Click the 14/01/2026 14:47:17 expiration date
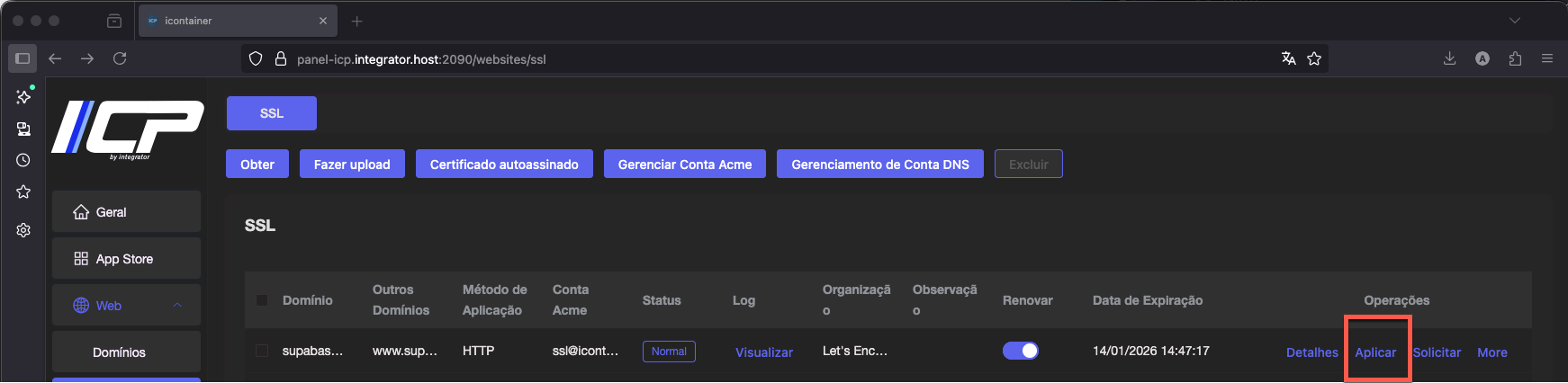 point(1151,351)
